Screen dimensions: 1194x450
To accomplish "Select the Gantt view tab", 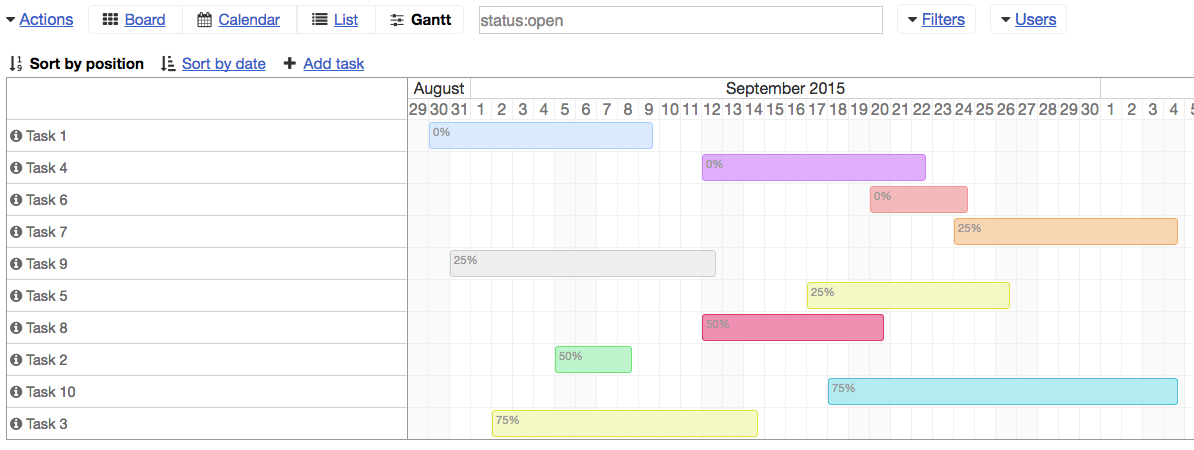I will [420, 20].
